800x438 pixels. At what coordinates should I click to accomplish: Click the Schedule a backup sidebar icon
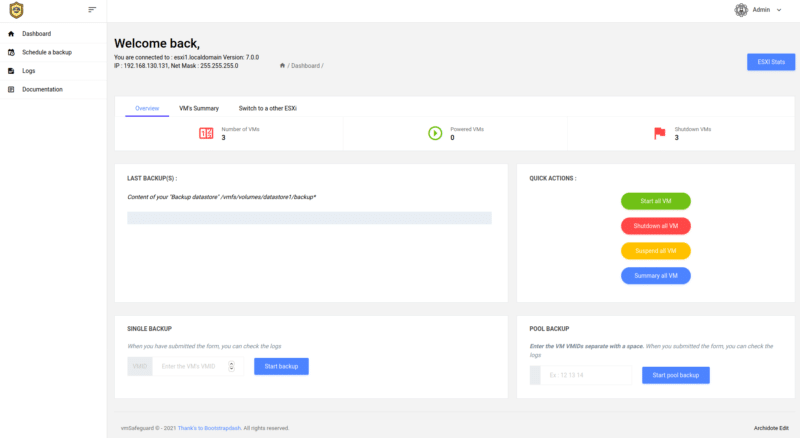[11, 52]
